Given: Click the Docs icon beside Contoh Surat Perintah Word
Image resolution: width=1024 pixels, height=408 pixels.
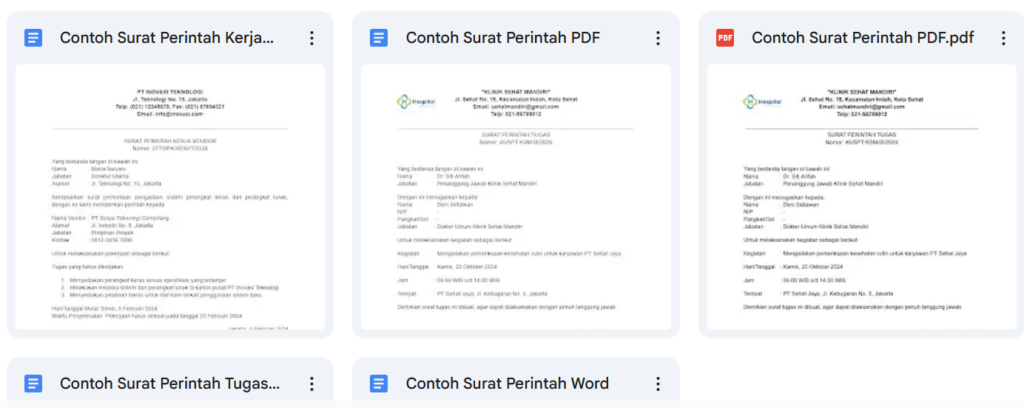Looking at the screenshot, I should click(x=379, y=384).
